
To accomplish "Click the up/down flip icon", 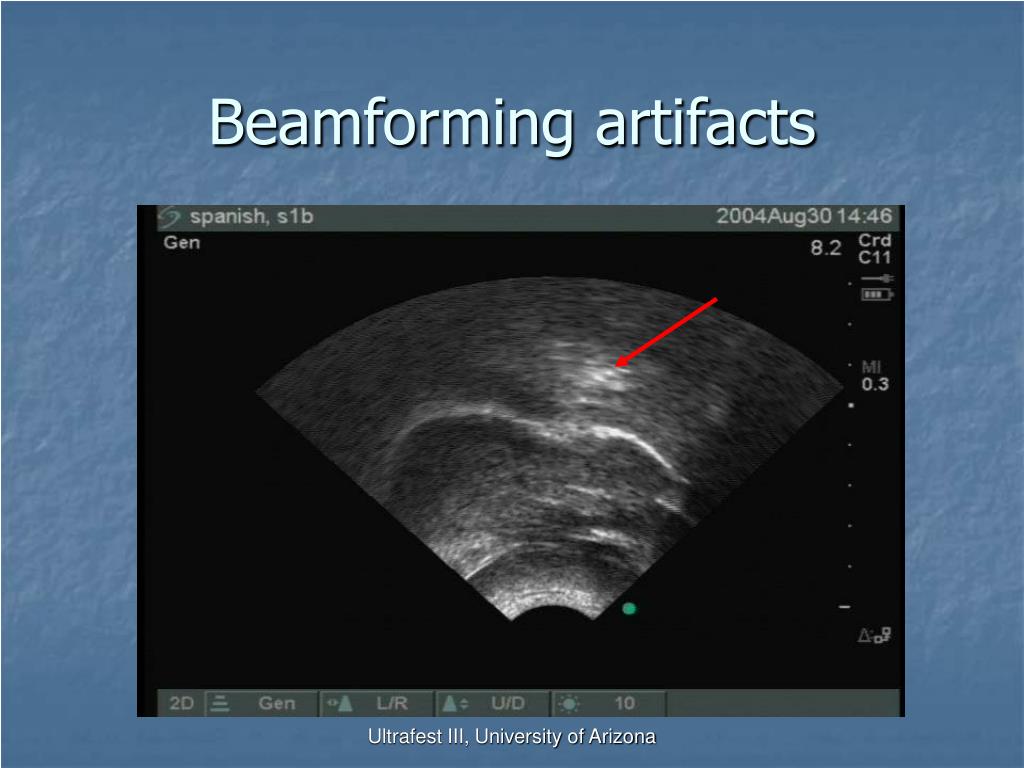I will (455, 703).
